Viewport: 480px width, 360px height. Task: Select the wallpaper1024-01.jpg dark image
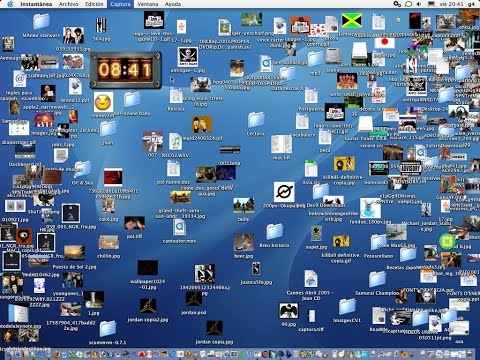[x=148, y=268]
